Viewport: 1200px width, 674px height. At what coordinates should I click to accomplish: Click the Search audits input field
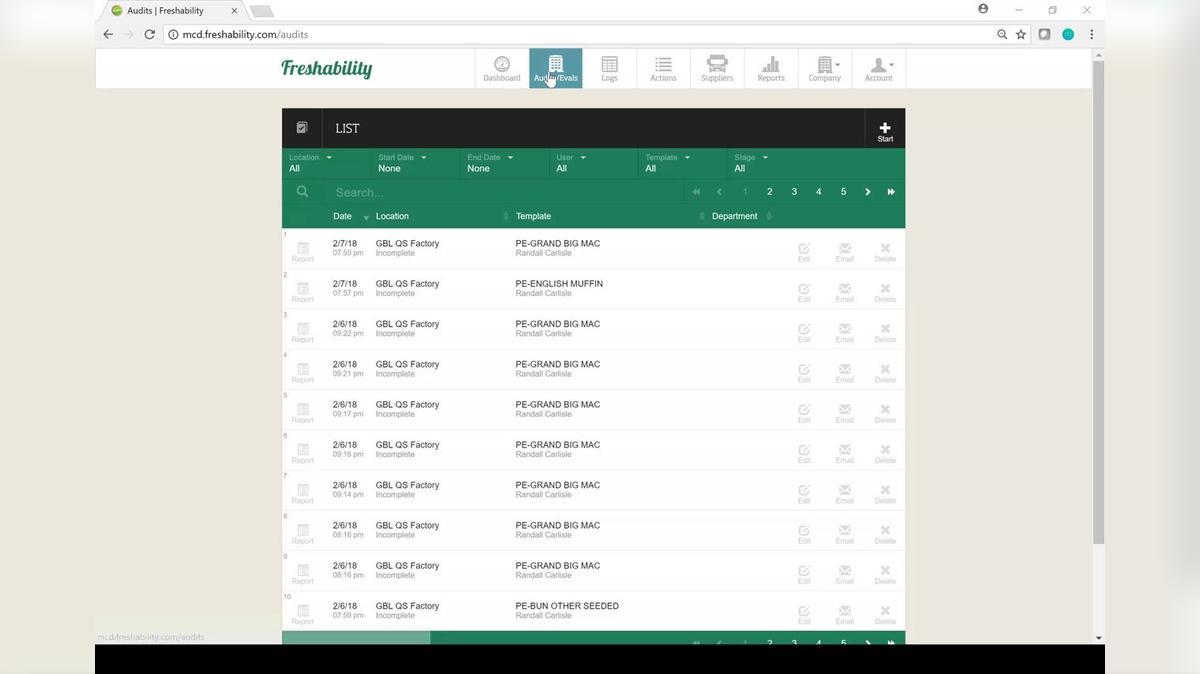[x=505, y=192]
